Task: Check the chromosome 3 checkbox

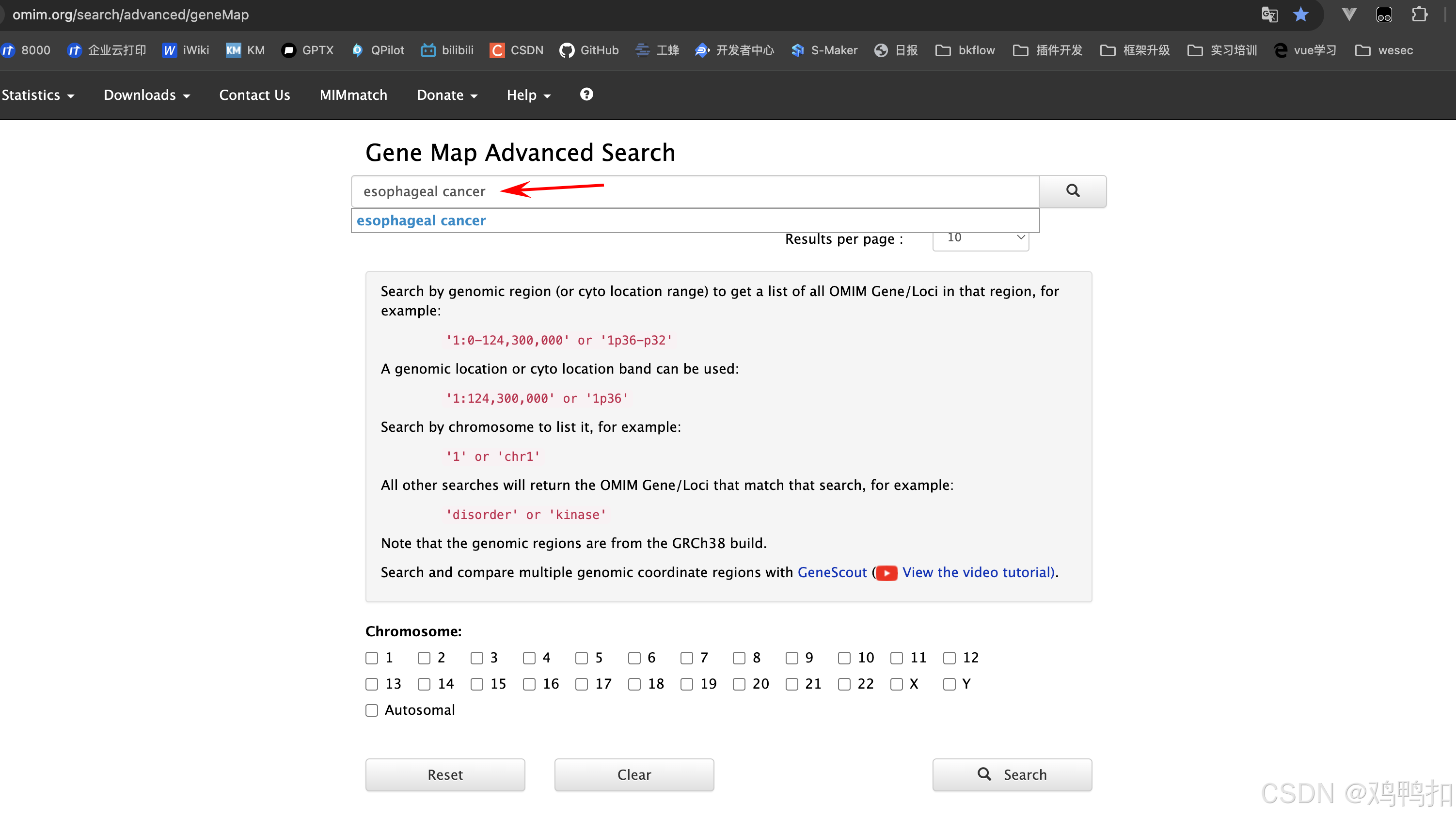Action: coord(476,658)
